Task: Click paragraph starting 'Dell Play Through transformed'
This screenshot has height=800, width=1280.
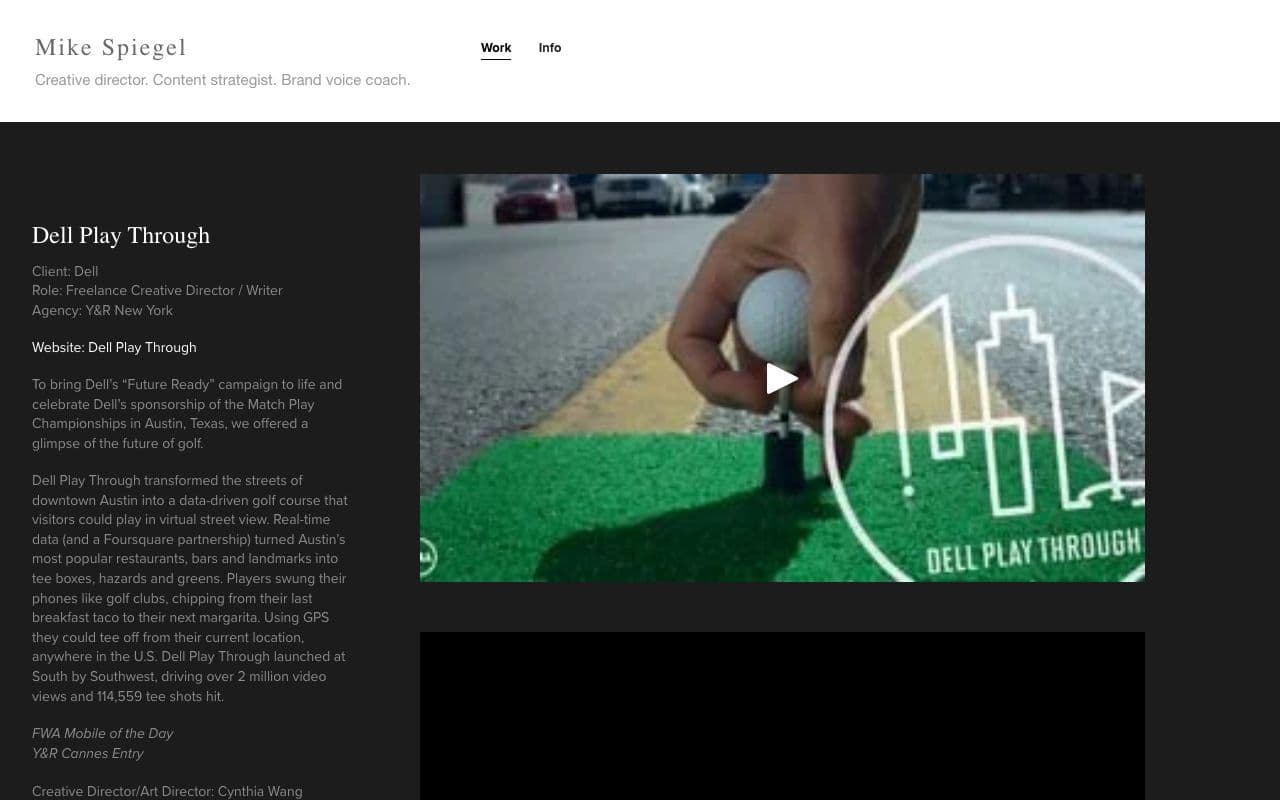Action: (x=190, y=588)
